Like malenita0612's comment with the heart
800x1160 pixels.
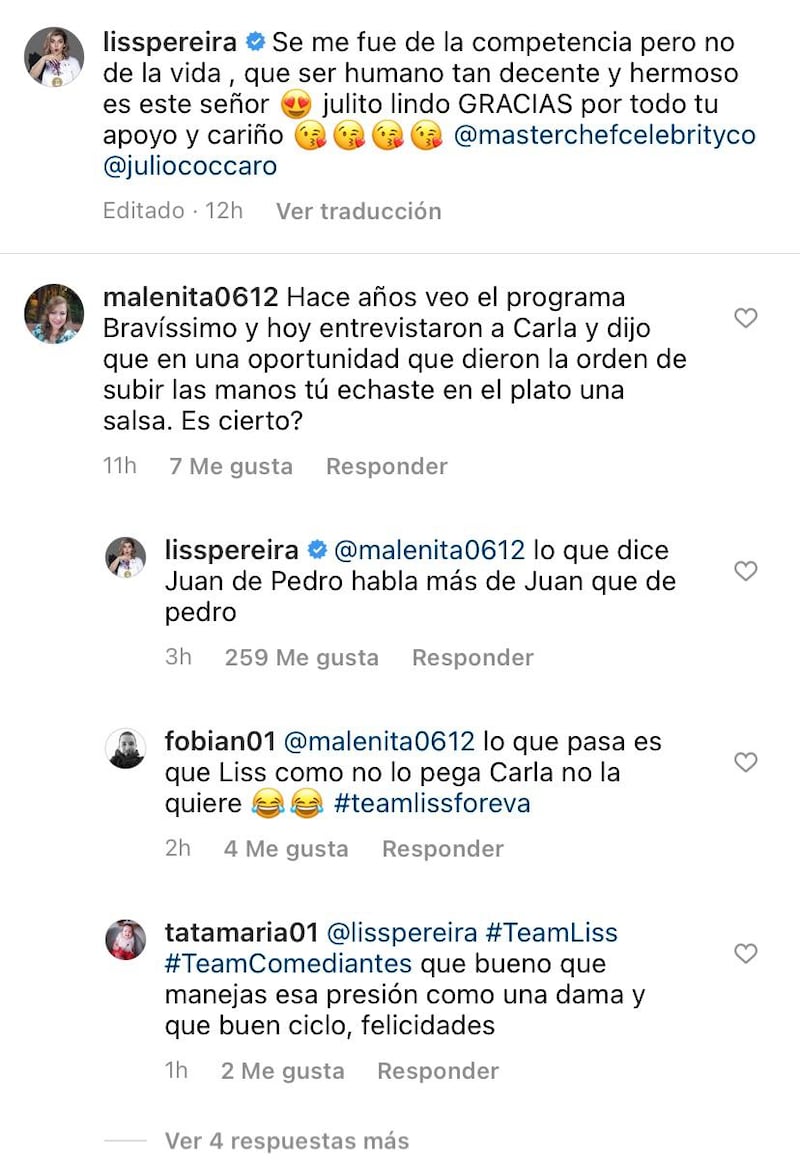click(x=746, y=318)
